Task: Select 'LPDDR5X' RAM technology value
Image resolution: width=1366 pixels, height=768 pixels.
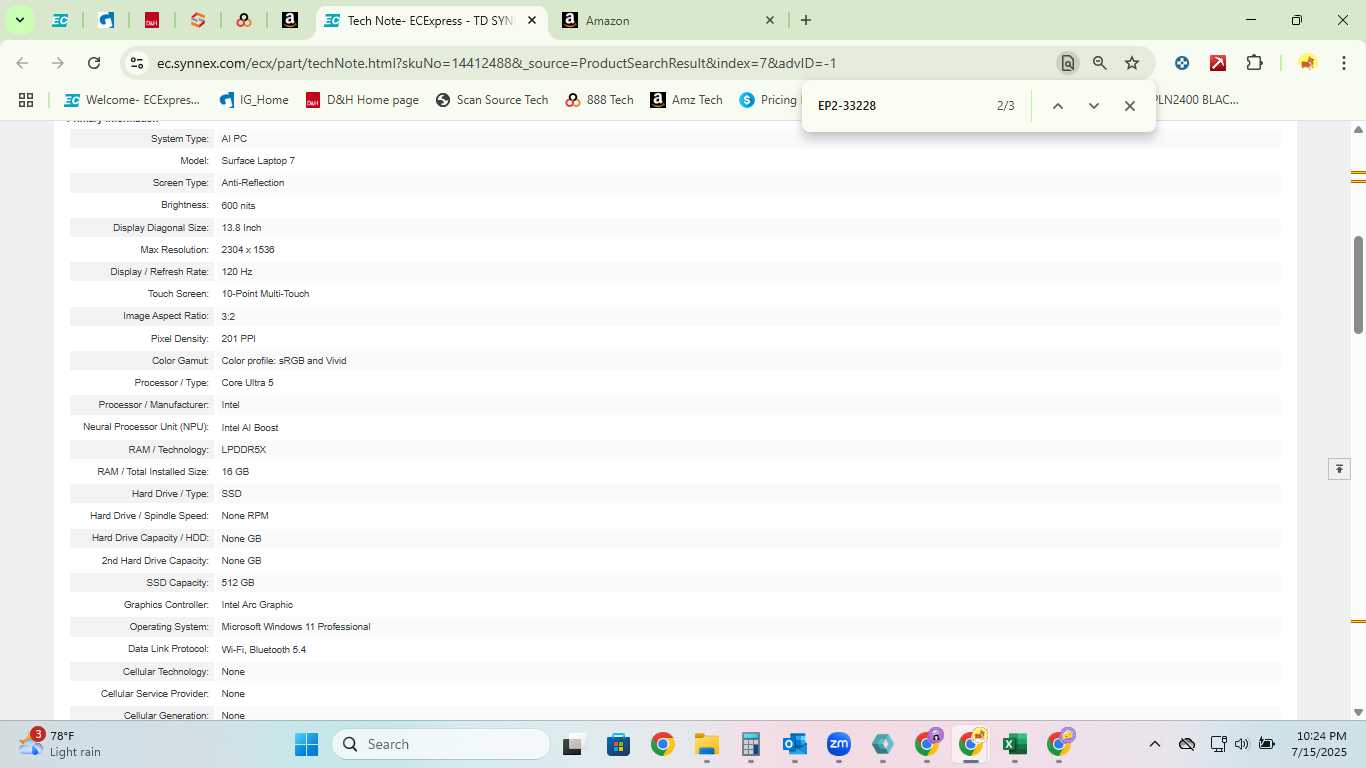Action: click(x=244, y=450)
